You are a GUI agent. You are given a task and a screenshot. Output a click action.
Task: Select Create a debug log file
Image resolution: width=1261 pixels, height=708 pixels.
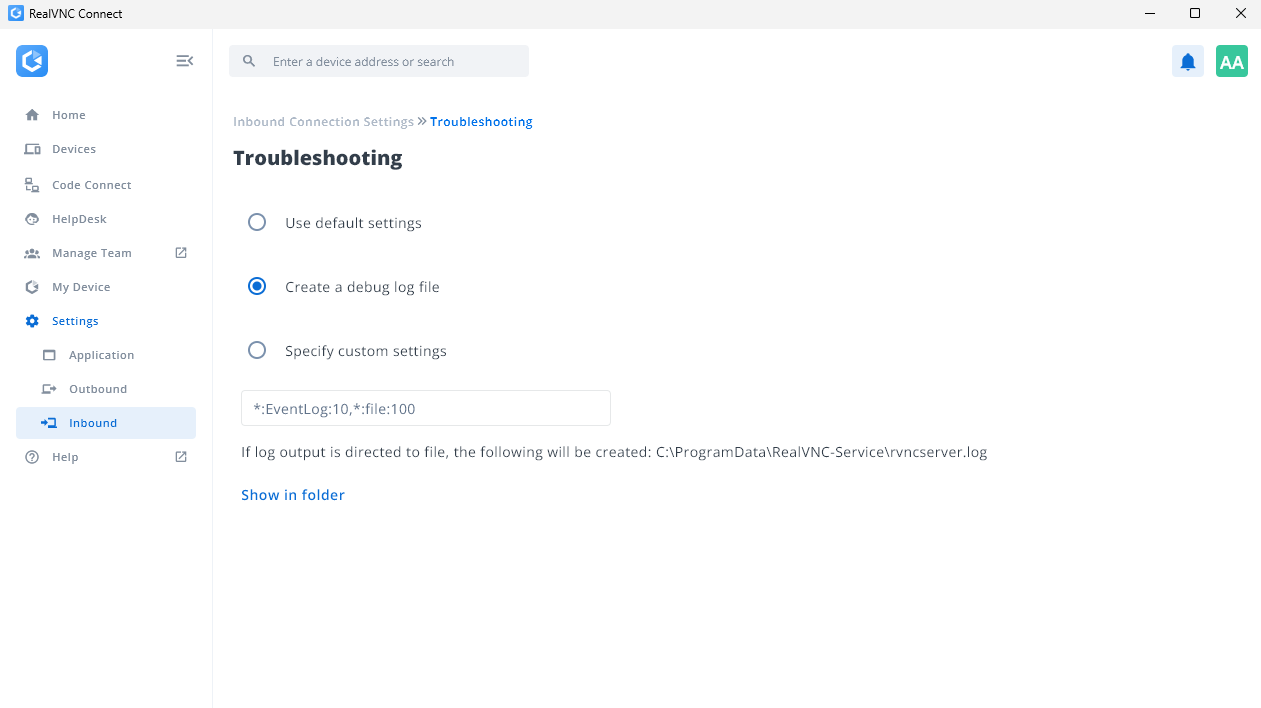point(257,286)
